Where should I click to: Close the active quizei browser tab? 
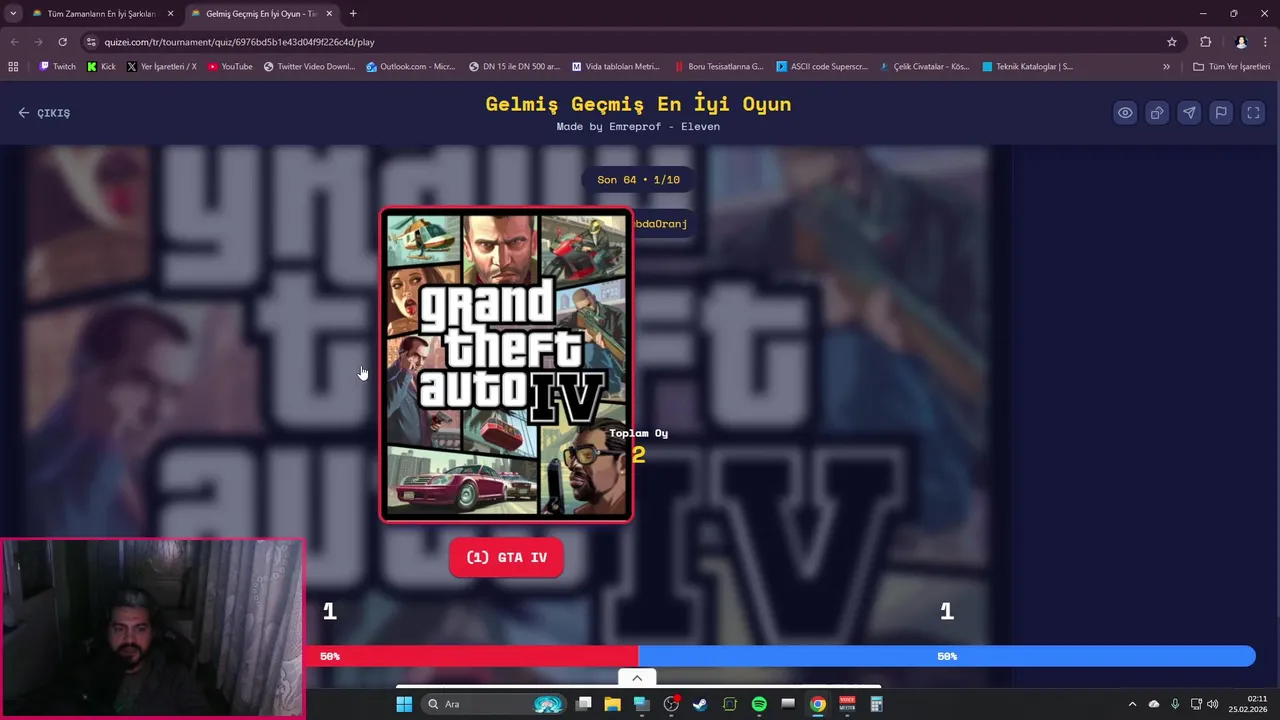click(329, 14)
